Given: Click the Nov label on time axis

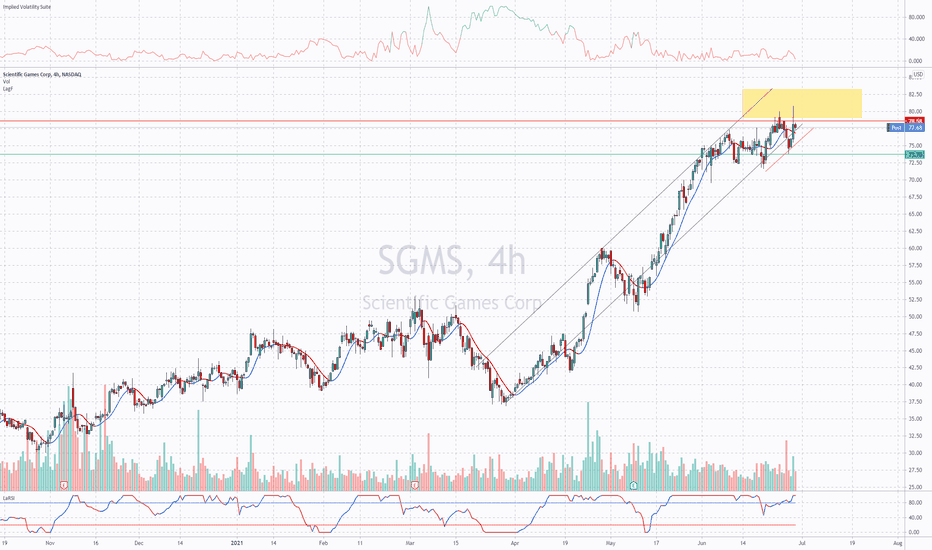Looking at the screenshot, I should 50,543.
